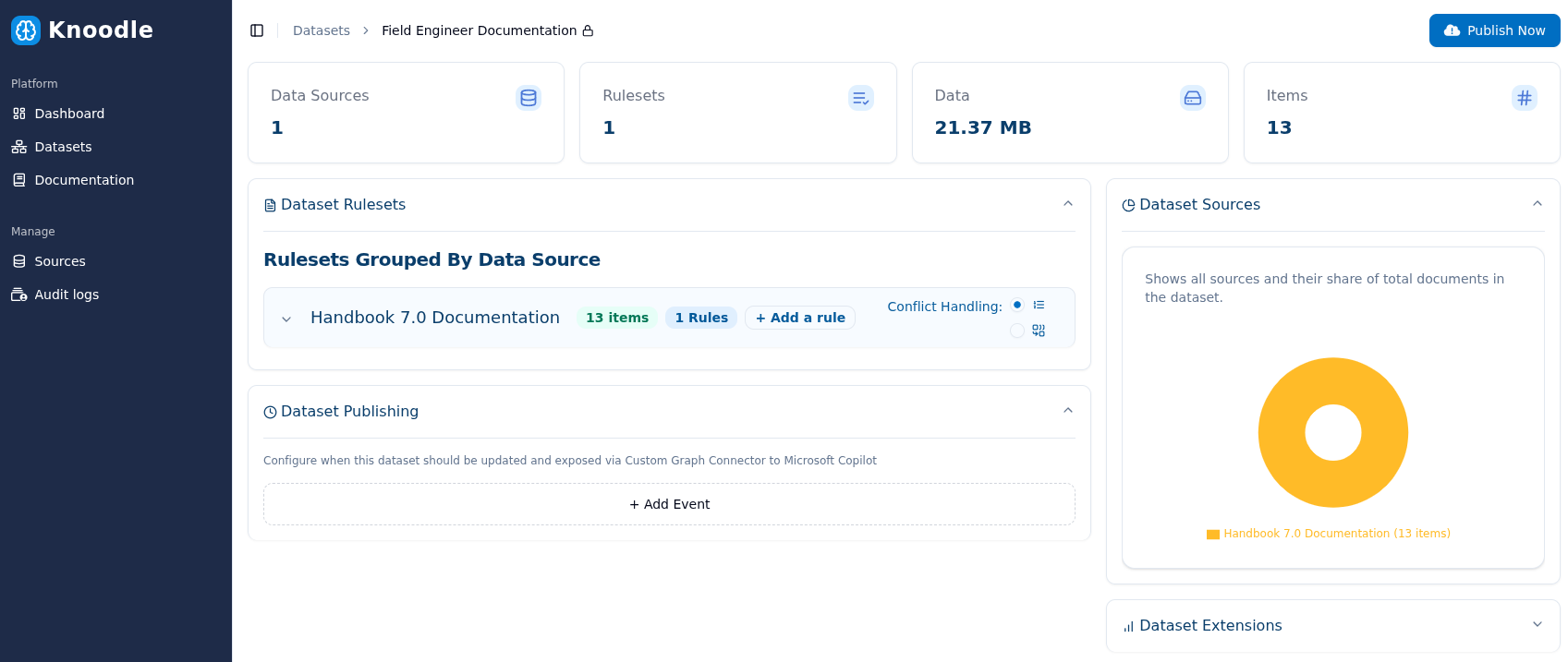Select the list-style conflict handling radio
The image size is (1568, 662).
[1017, 305]
